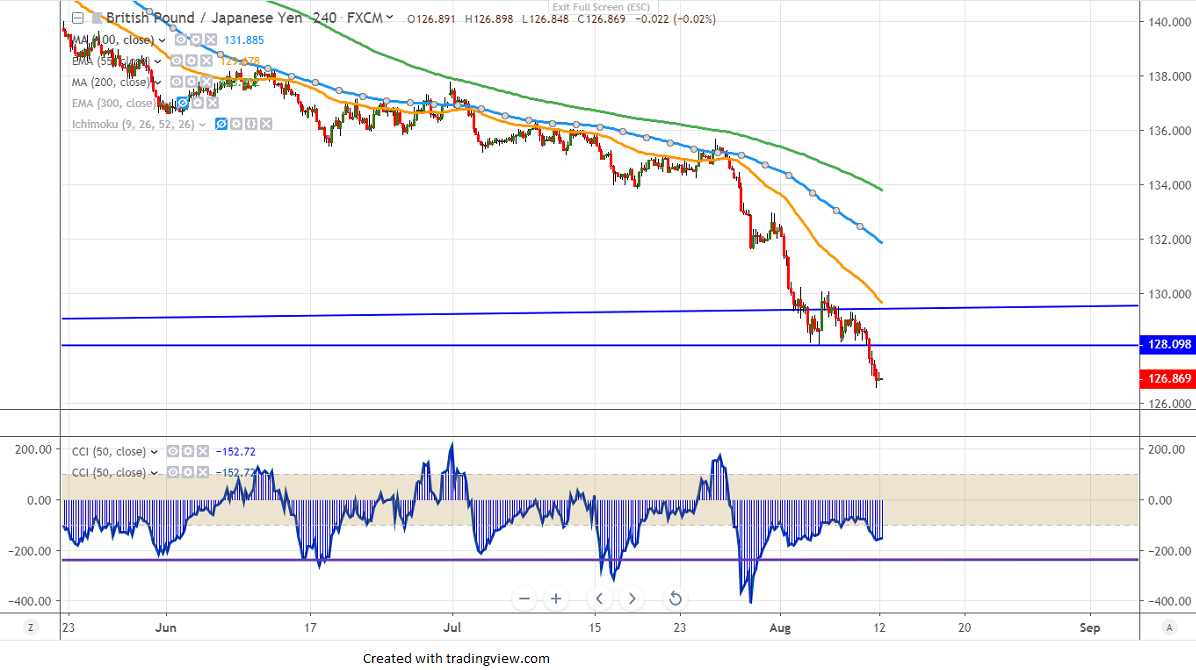
Task: Remove the MA (200, close) indicator
Action: [206, 82]
